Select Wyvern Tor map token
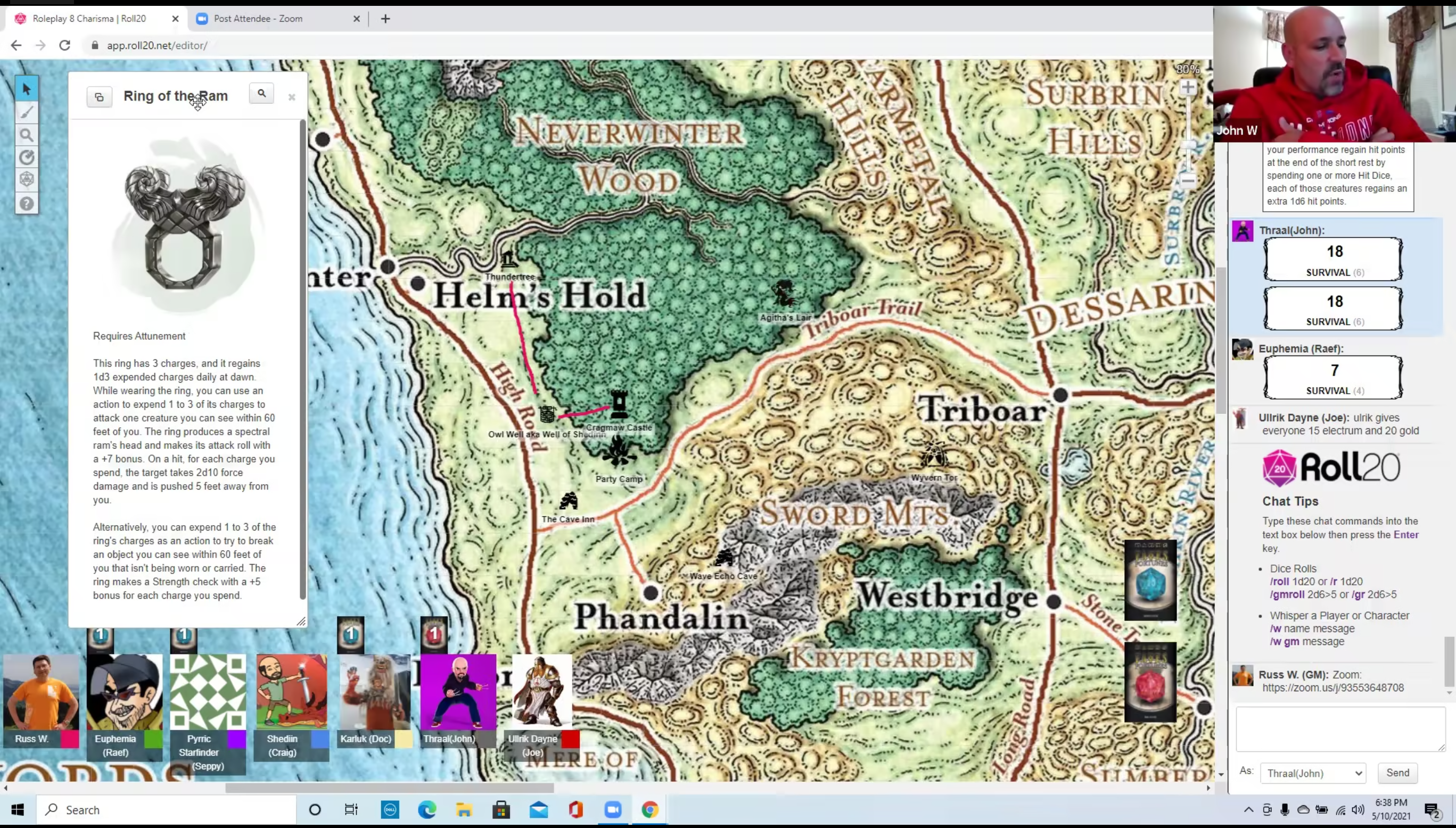1456x828 pixels. 934,456
